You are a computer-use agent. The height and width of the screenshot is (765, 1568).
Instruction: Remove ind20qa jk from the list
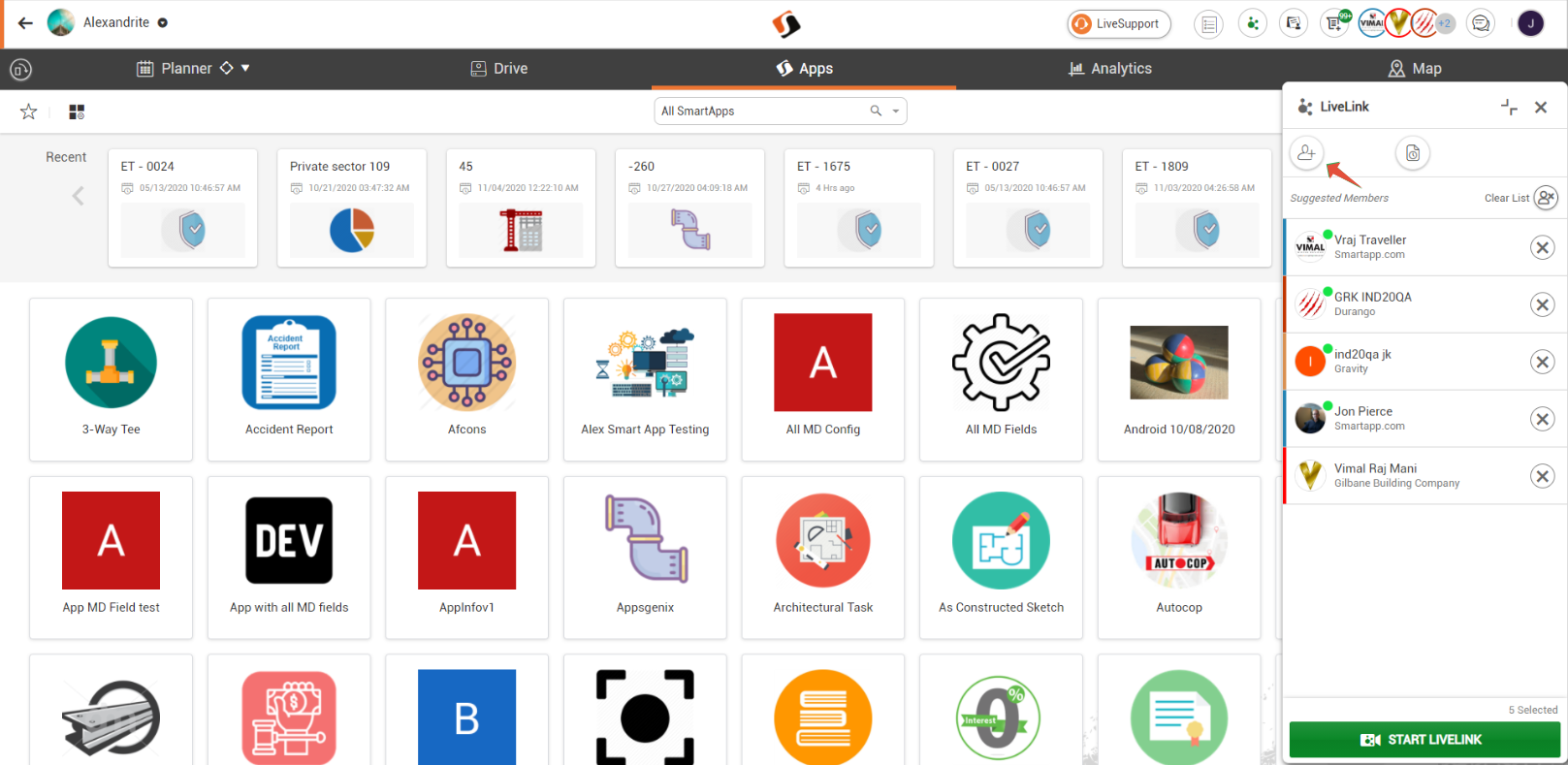point(1542,362)
